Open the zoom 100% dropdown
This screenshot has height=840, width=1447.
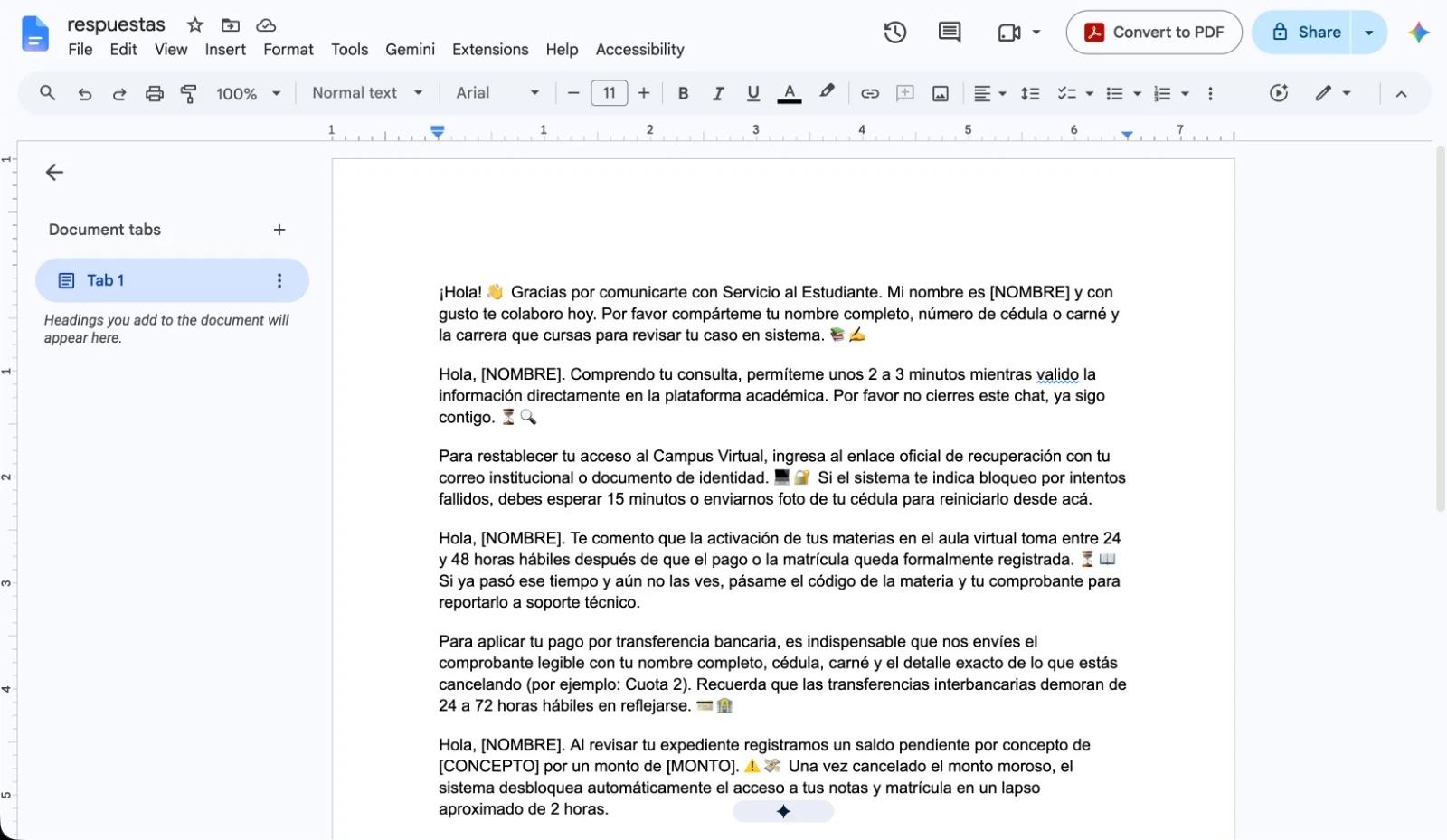[x=249, y=93]
